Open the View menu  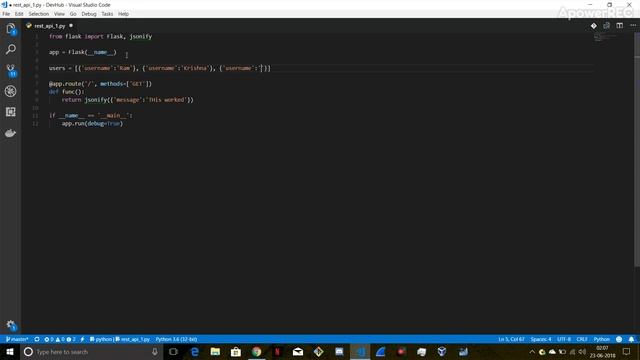pos(59,14)
